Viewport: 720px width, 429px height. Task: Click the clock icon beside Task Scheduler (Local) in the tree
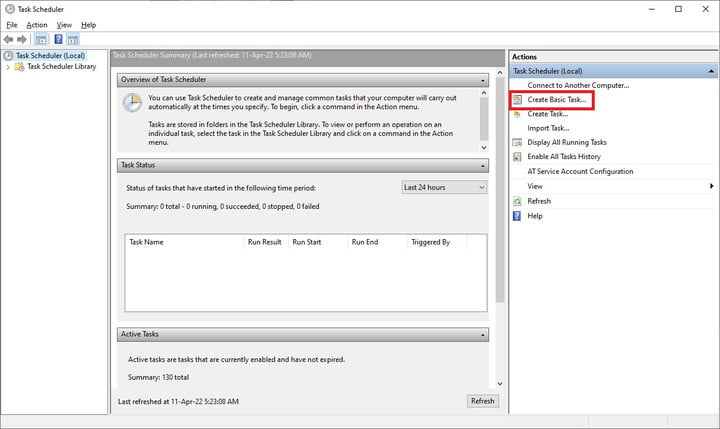[x=8, y=56]
